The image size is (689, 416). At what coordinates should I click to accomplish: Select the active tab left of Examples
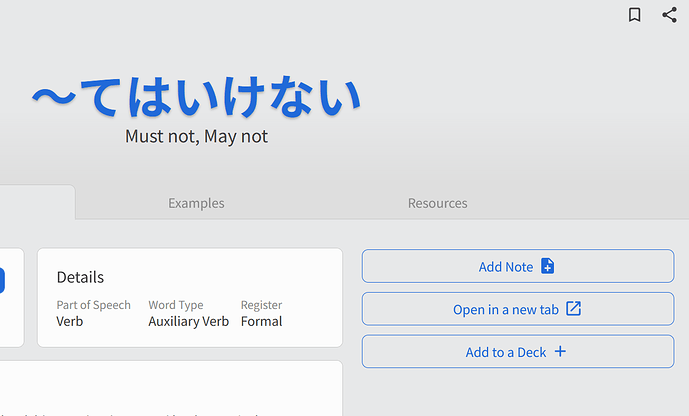37,202
